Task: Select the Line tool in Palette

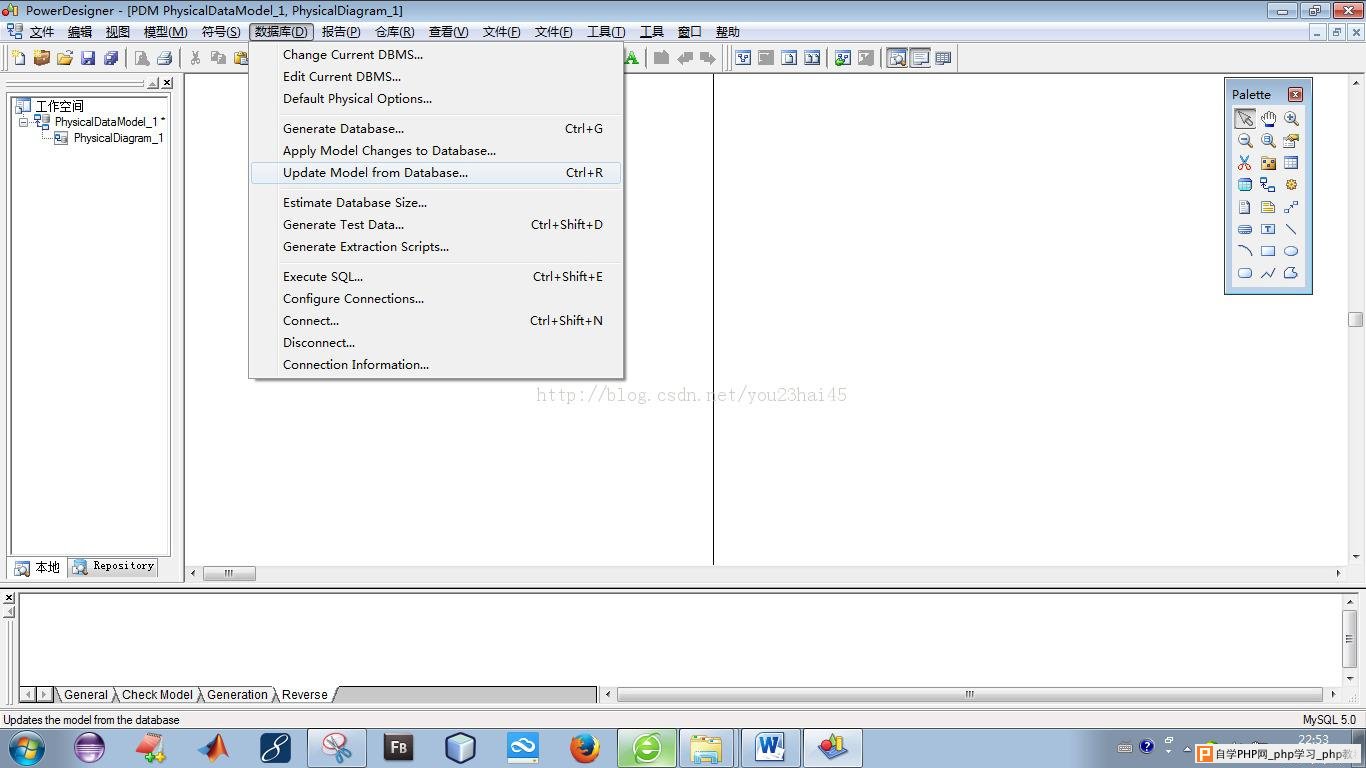Action: point(1291,229)
